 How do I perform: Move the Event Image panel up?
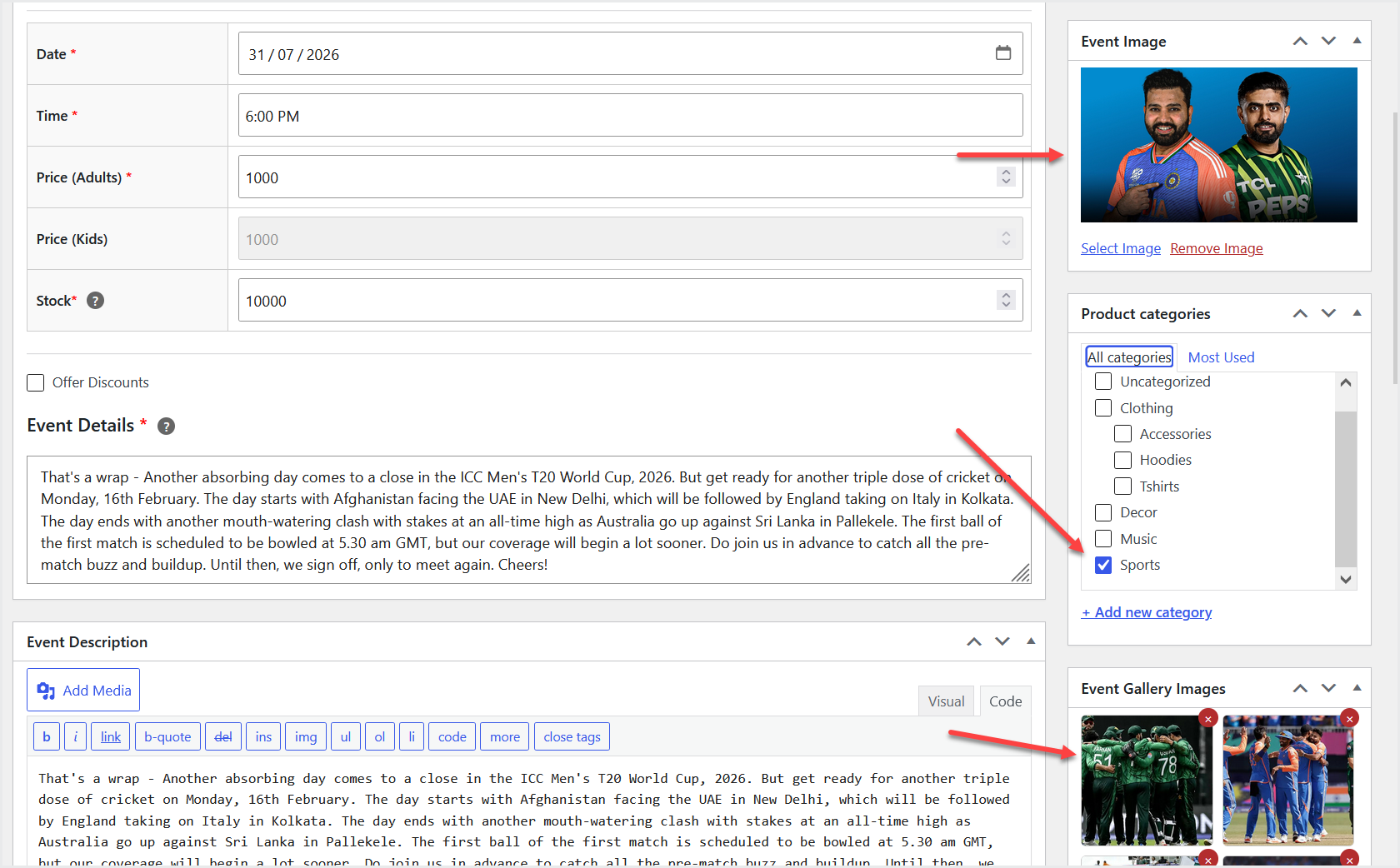pos(1300,41)
